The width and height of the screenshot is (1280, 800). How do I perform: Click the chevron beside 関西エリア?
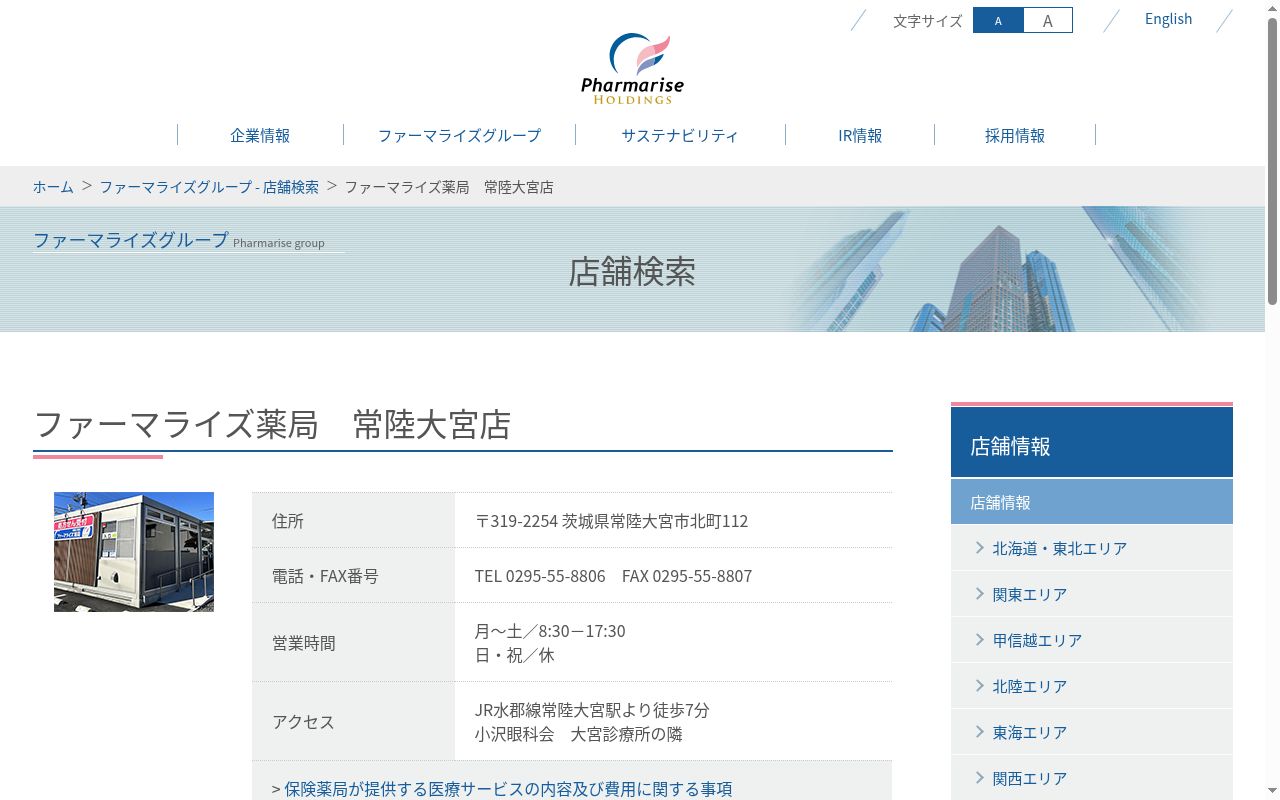coord(980,777)
